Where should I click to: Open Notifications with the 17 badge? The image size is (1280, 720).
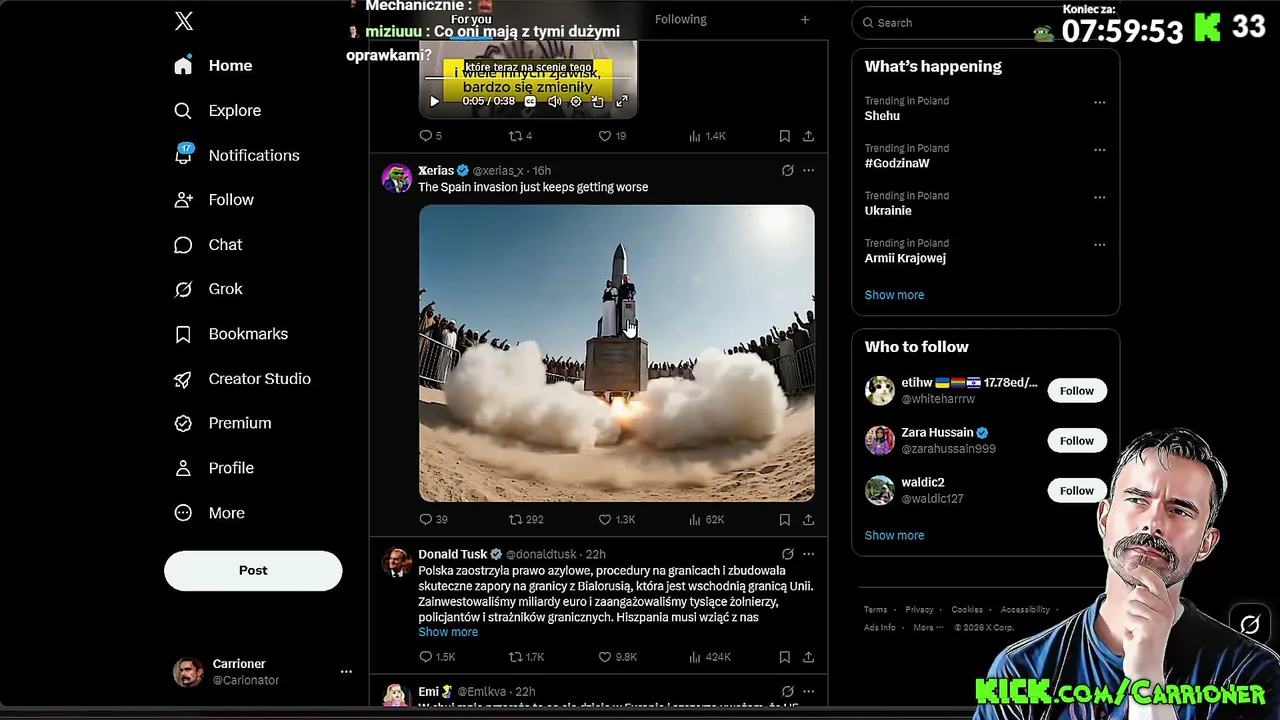click(236, 155)
